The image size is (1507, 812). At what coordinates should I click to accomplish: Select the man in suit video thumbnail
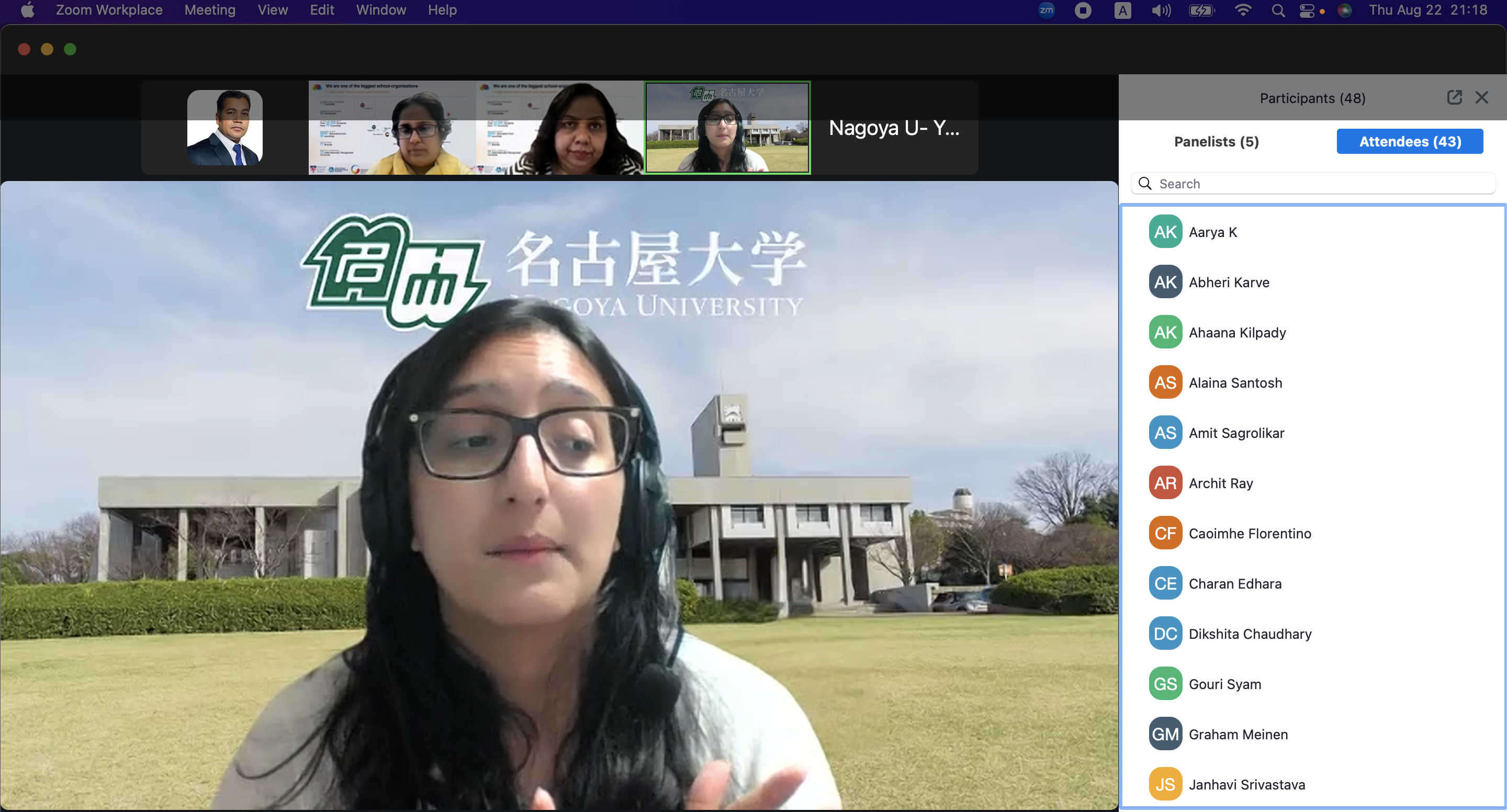click(x=224, y=128)
